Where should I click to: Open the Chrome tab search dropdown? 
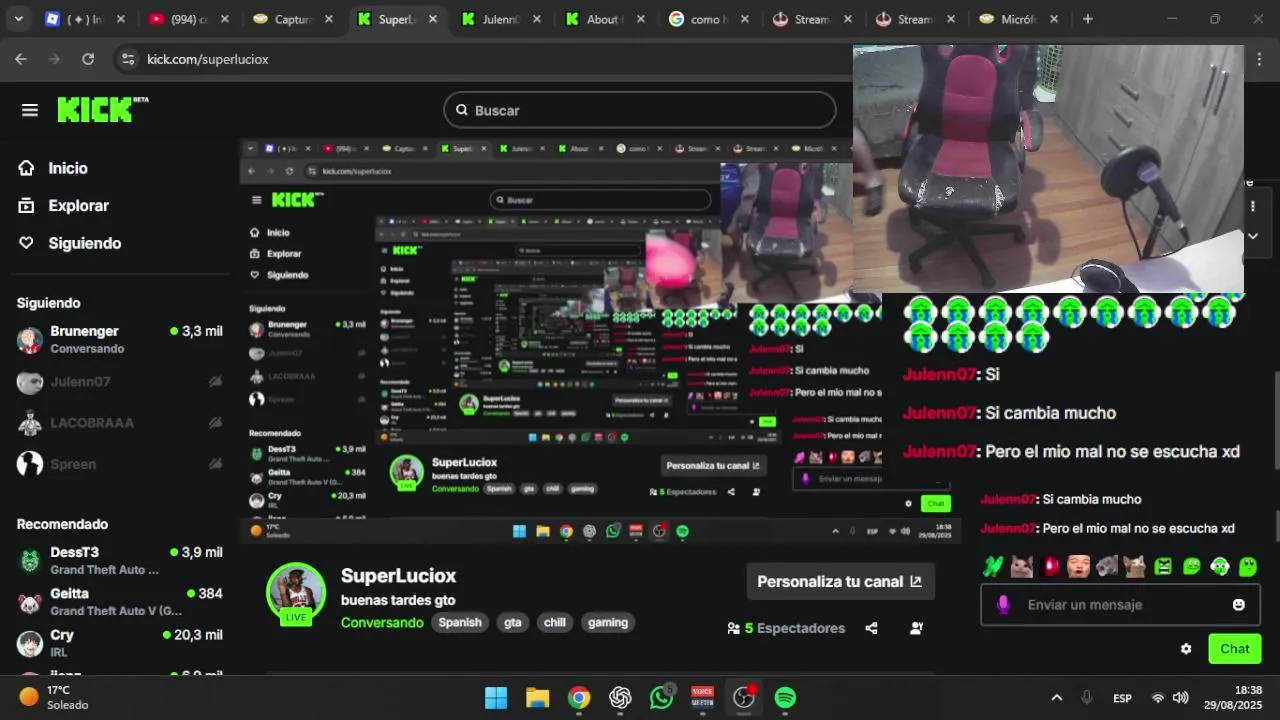tap(19, 19)
